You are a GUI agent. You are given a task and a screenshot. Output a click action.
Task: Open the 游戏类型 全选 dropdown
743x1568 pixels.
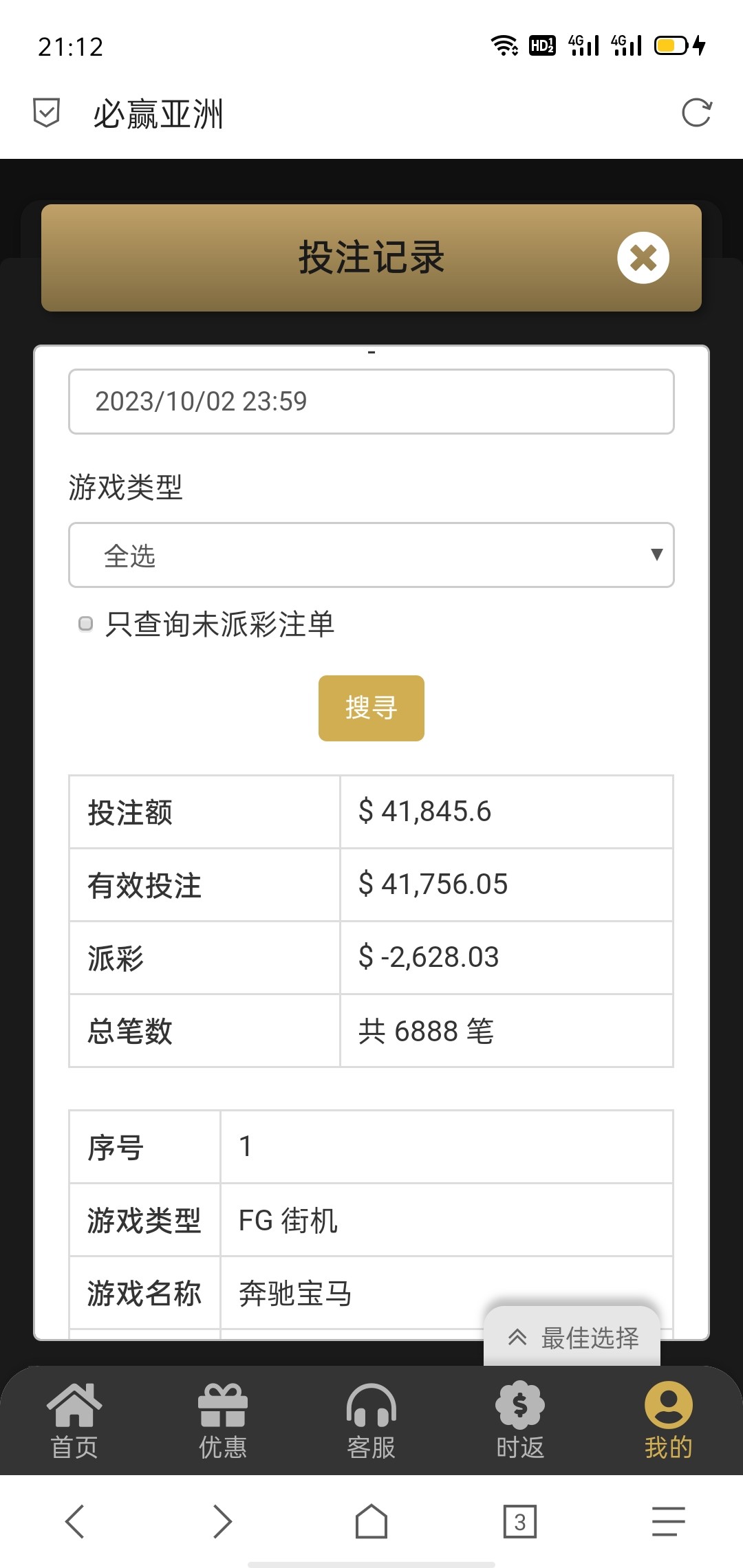371,554
